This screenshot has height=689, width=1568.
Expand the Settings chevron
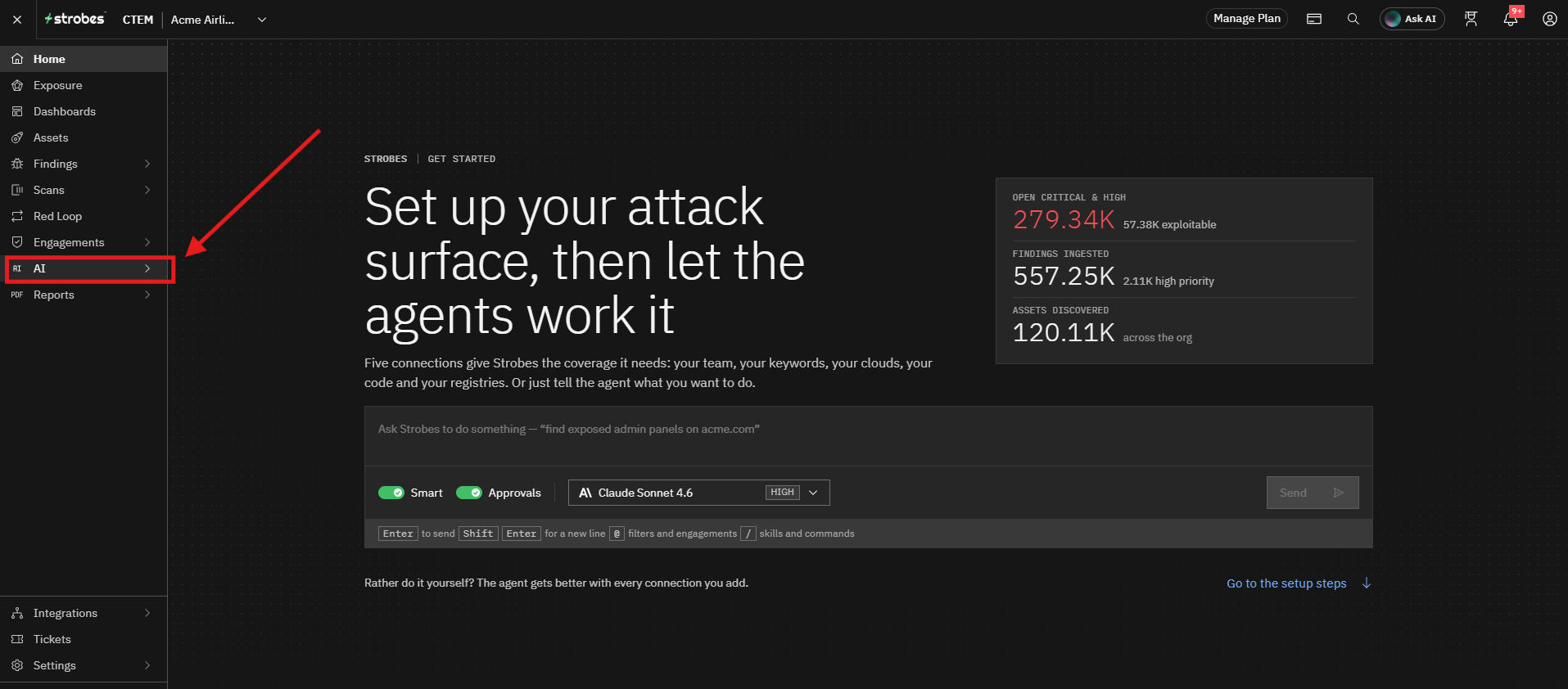(x=147, y=665)
